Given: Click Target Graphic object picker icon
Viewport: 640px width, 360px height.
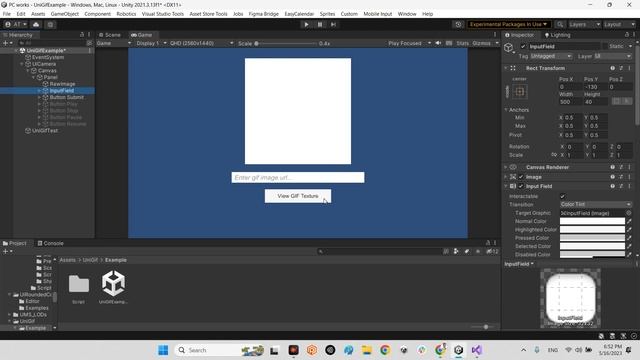Looking at the screenshot, I should coord(629,213).
